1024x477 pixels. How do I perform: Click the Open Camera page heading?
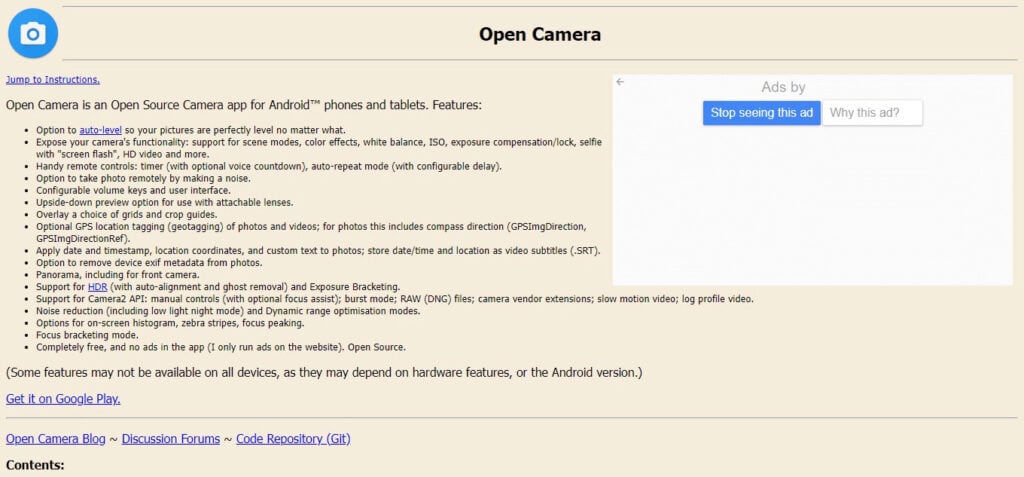[539, 34]
